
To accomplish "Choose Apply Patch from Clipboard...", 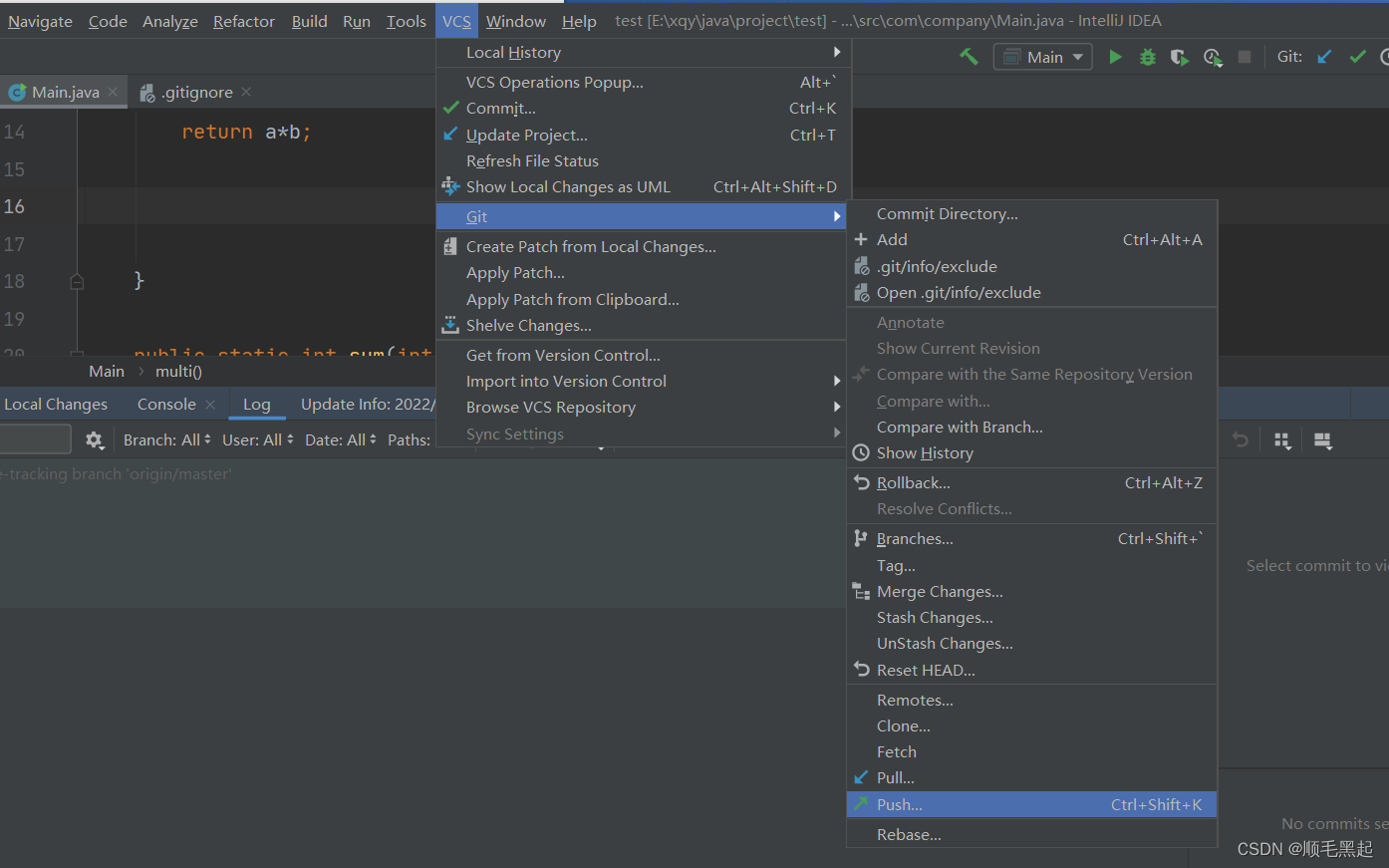I will click(644, 299).
